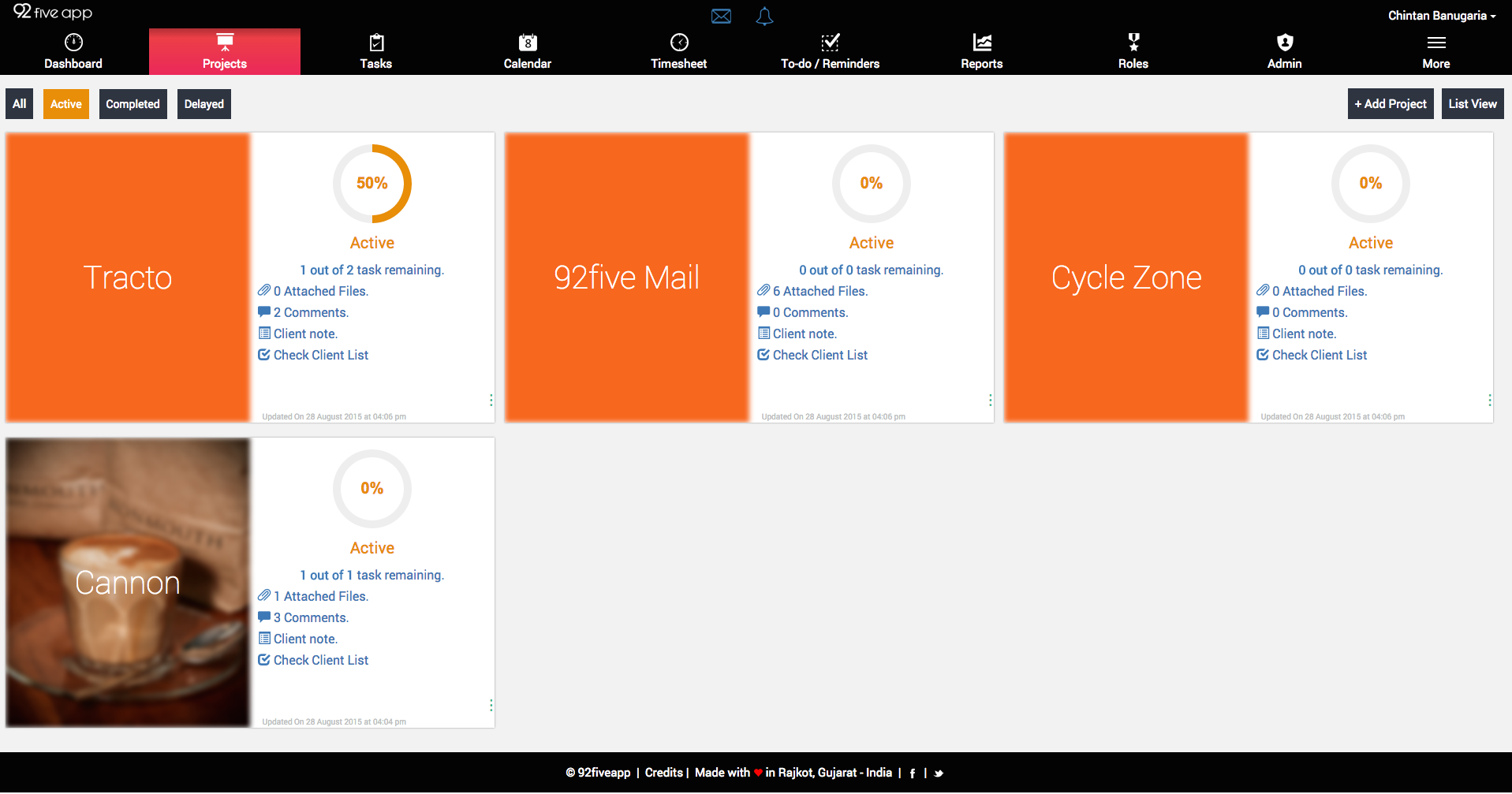Click the paperclip icon in 92five Mail card
This screenshot has height=794, width=1512.
tap(763, 291)
